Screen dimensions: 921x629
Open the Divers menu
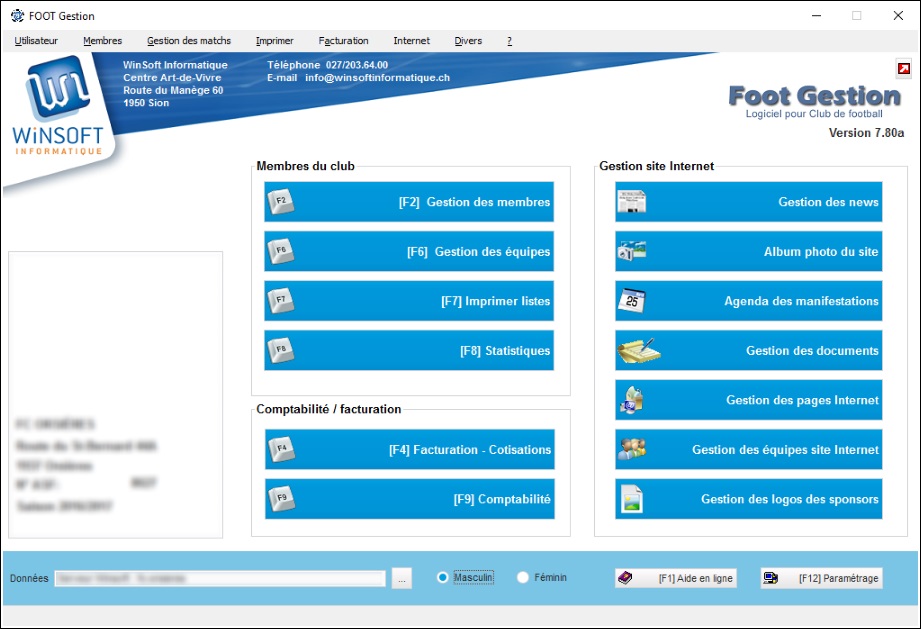point(468,41)
